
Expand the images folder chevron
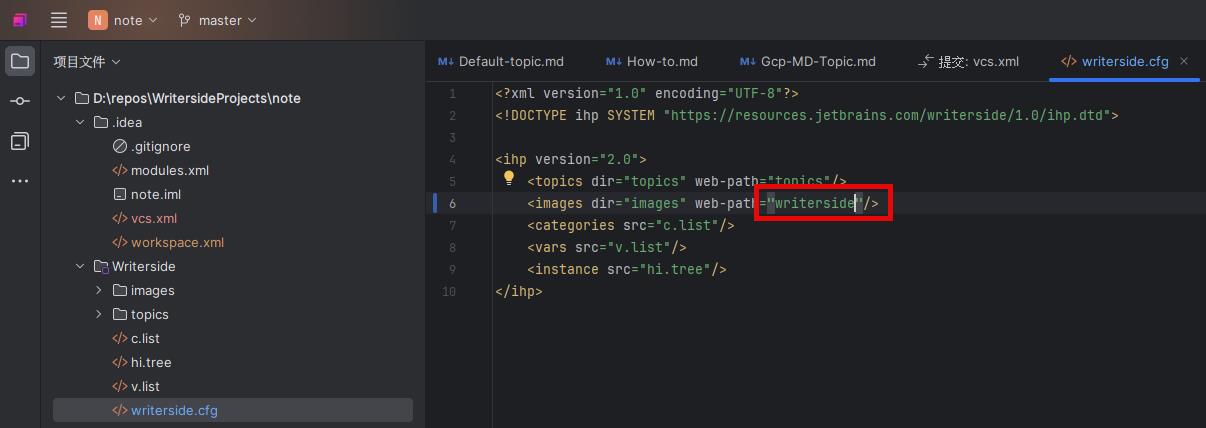click(x=99, y=290)
